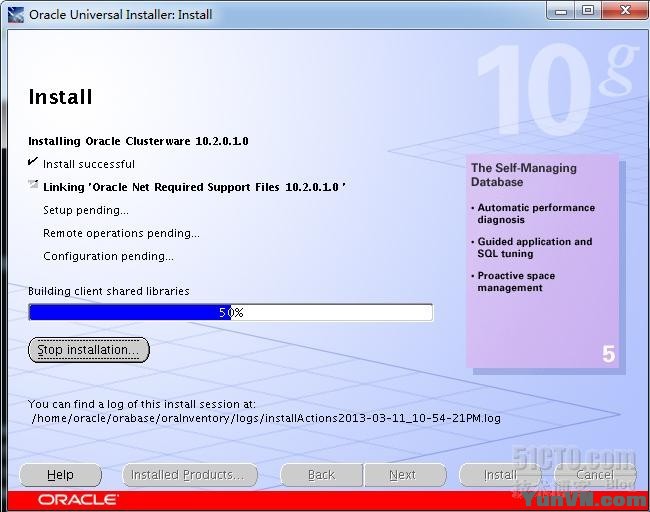Click slide number 5 on purple panel

pos(609,354)
